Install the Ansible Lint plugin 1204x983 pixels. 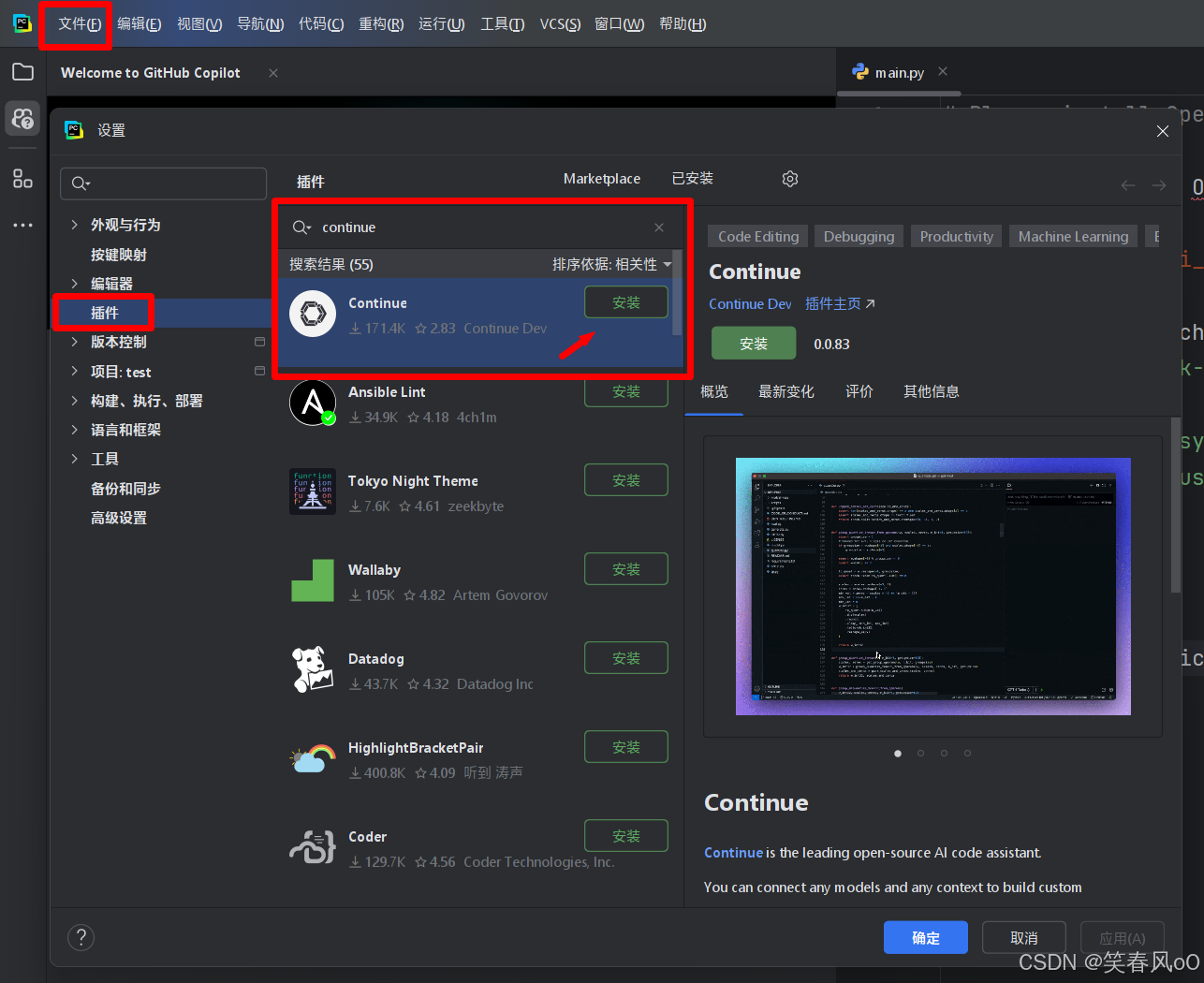(x=626, y=391)
